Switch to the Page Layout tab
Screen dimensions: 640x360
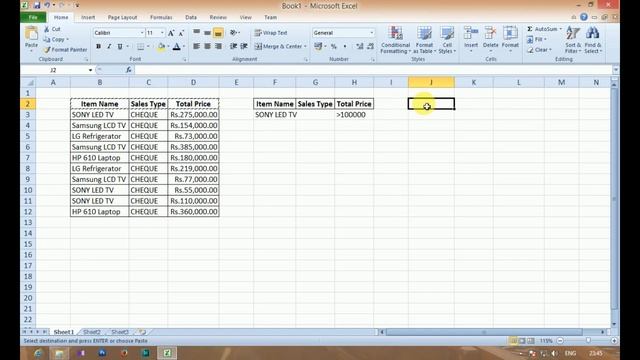click(122, 18)
